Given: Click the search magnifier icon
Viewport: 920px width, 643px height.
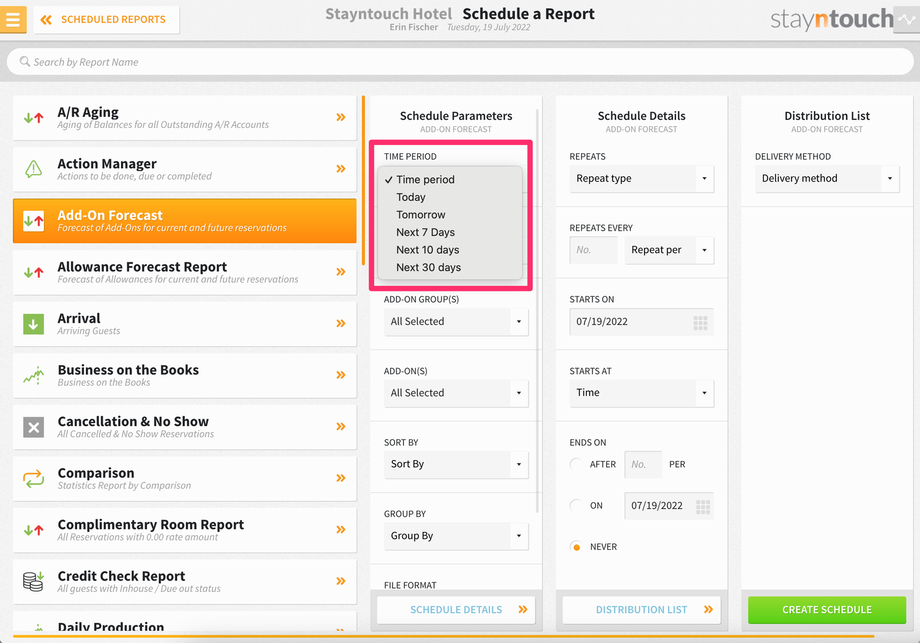Looking at the screenshot, I should click(x=25, y=62).
